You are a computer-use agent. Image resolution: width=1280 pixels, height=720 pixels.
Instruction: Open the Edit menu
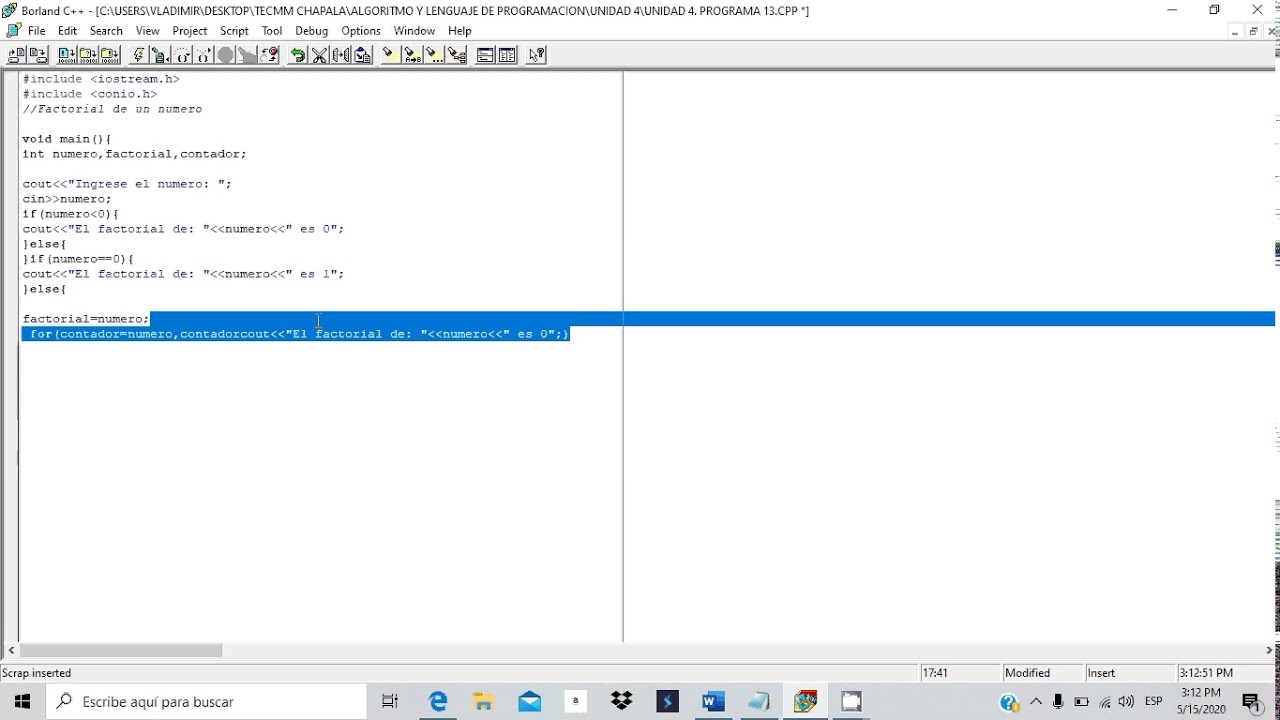(x=67, y=31)
